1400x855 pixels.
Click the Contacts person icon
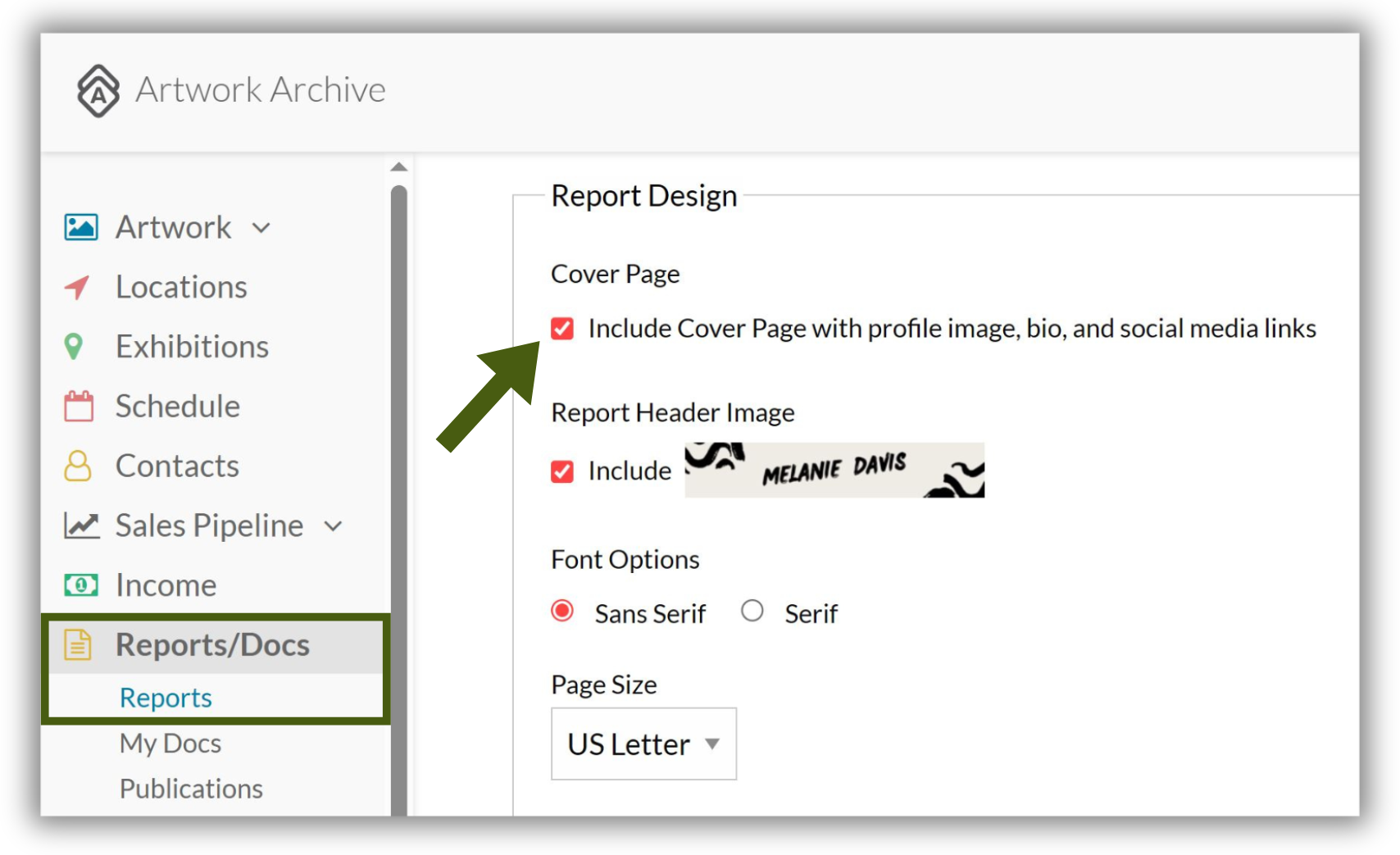[78, 466]
